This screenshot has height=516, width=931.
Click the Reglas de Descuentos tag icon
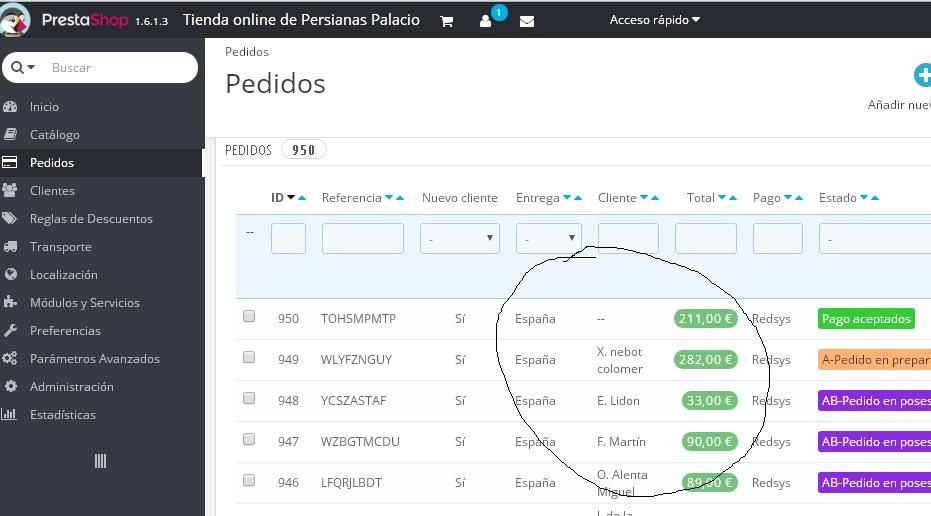coord(10,219)
